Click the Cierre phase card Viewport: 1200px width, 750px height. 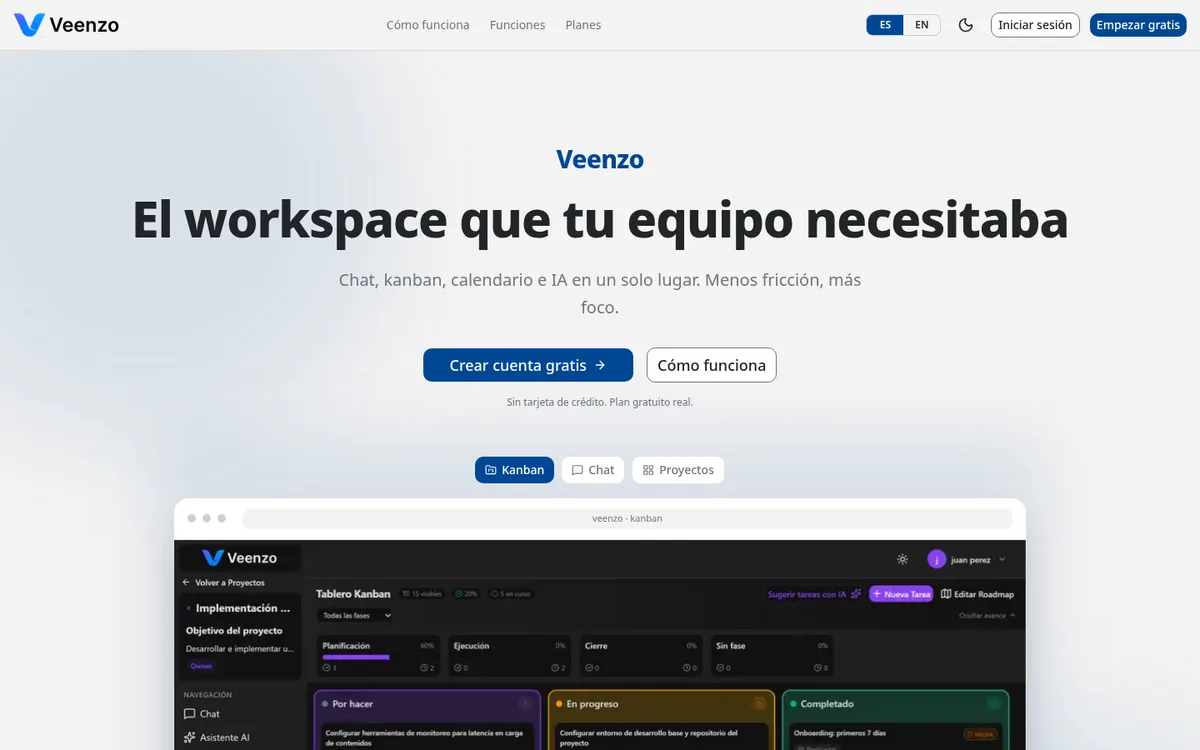641,656
